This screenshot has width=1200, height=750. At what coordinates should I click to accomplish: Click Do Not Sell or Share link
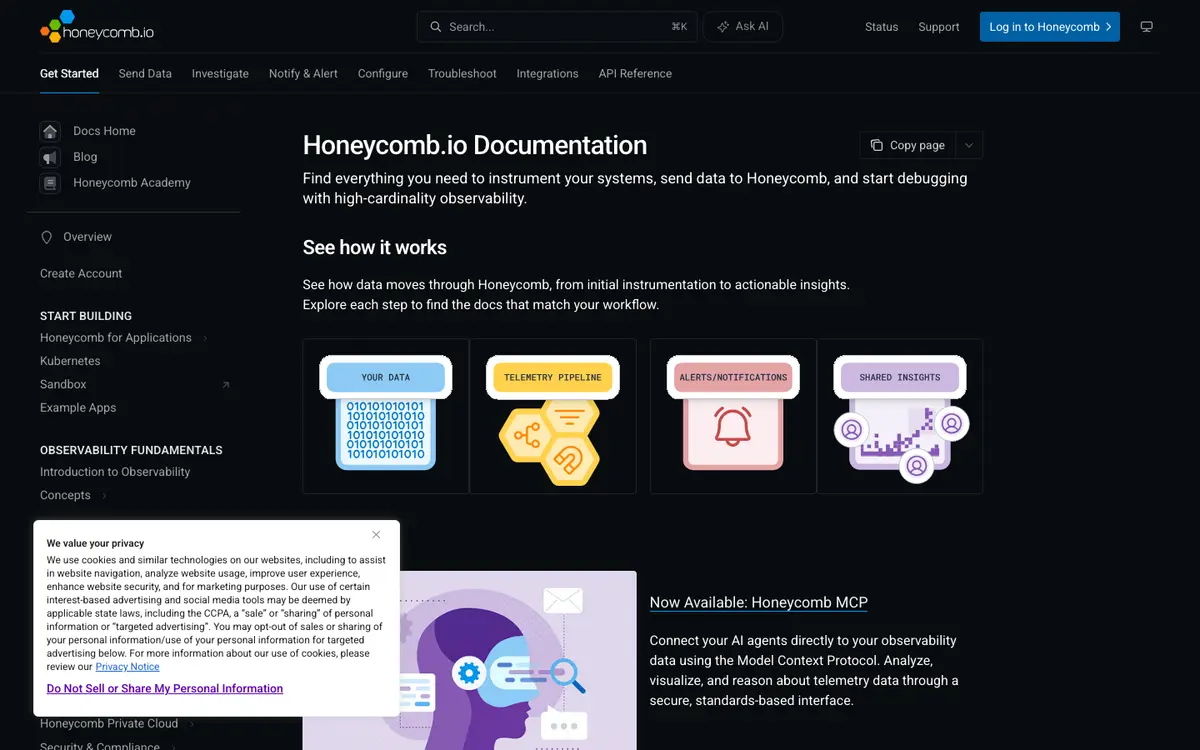(165, 689)
